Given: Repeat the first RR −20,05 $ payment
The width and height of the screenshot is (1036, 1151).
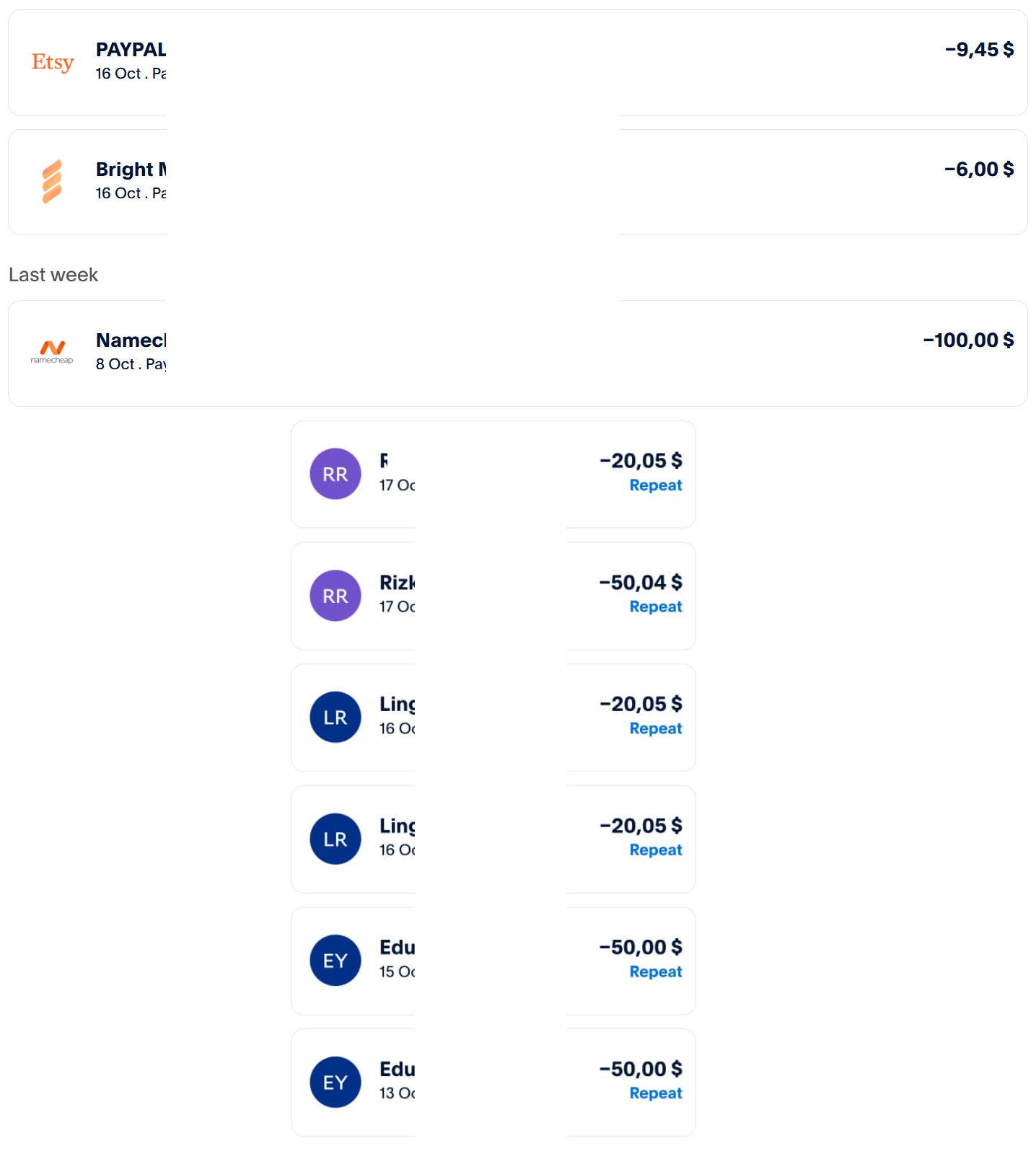Looking at the screenshot, I should 655,485.
